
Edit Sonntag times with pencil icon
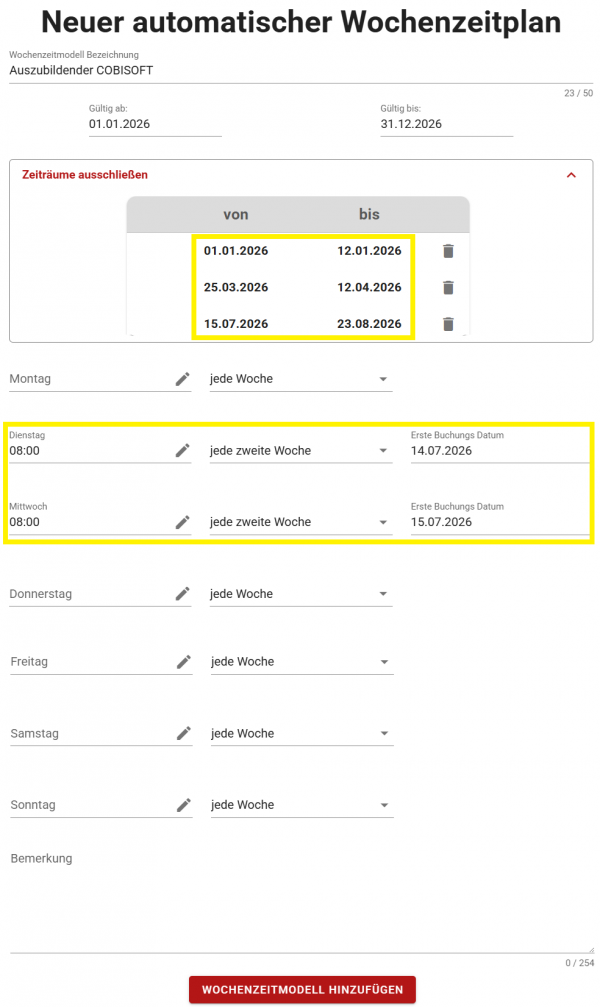point(184,805)
